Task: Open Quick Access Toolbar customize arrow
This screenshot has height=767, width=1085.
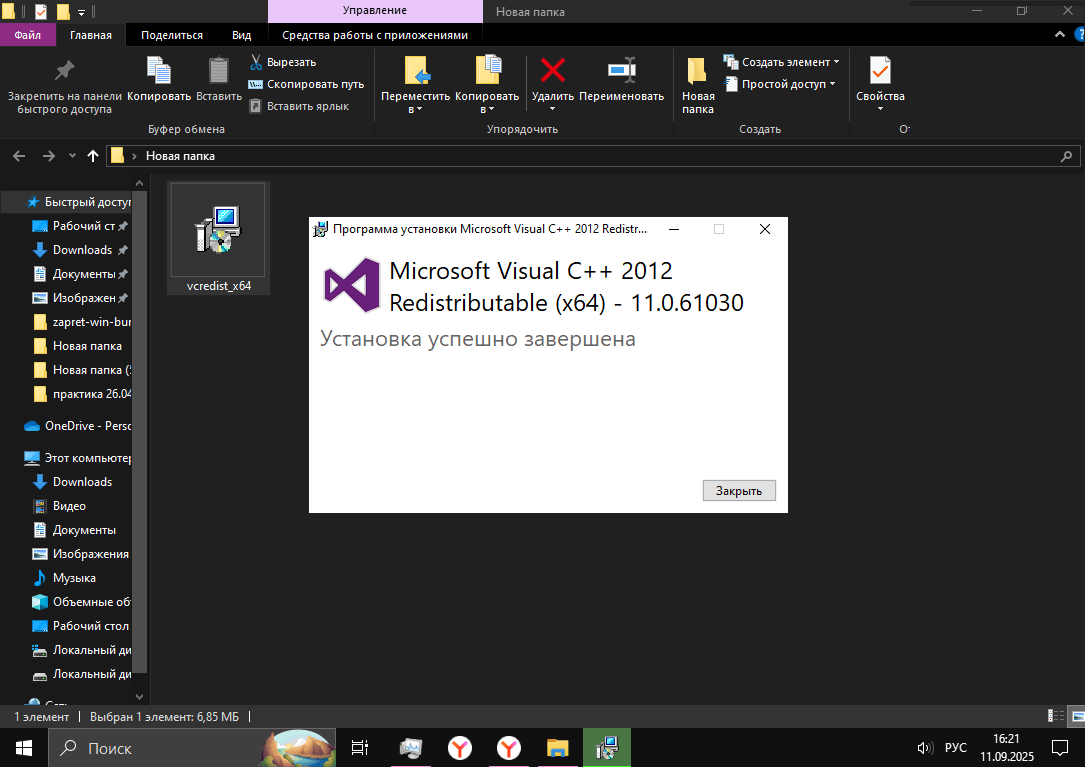Action: tap(81, 12)
